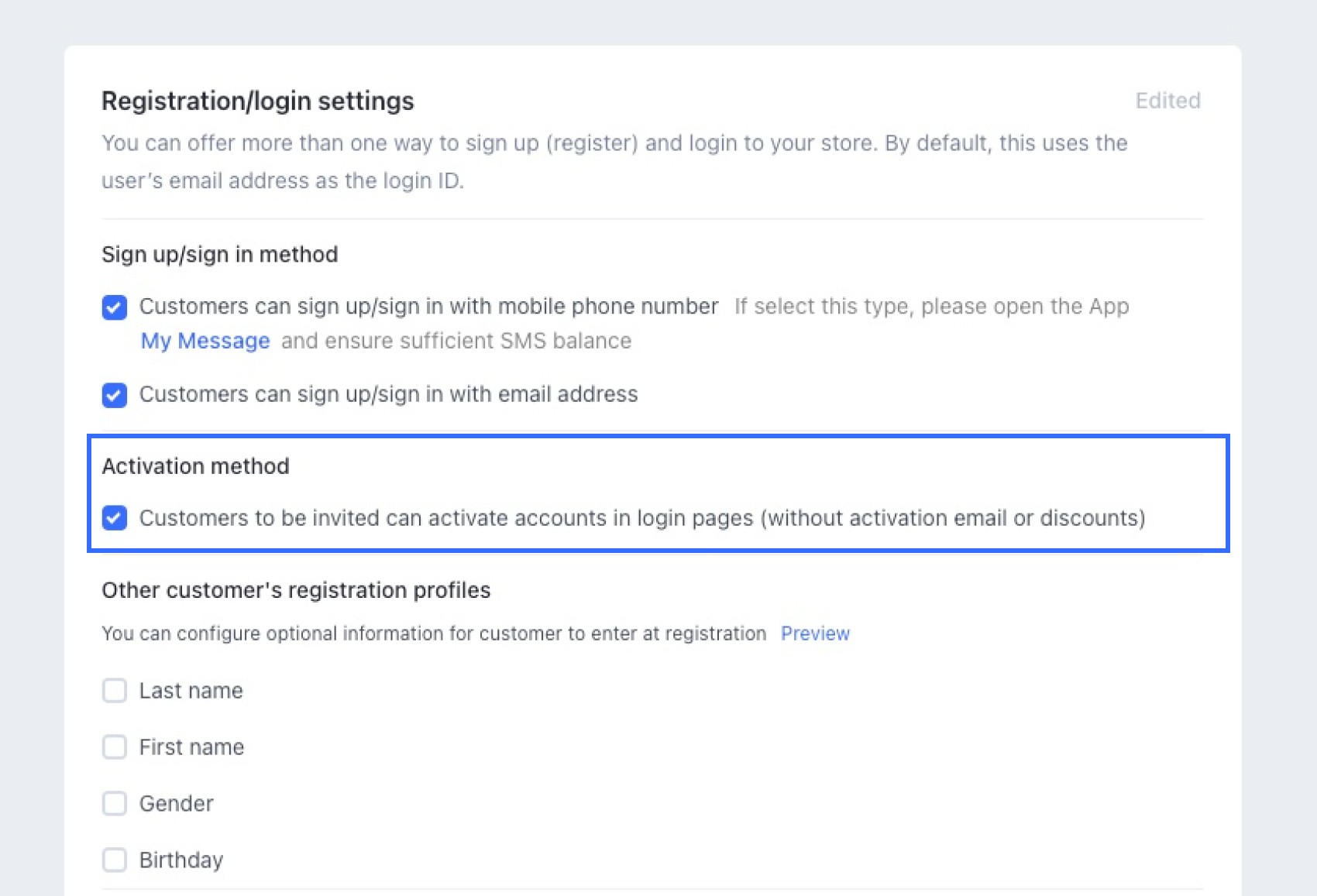Click the 'configure optional information' description text
Screen dimensions: 1317x896
434,634
